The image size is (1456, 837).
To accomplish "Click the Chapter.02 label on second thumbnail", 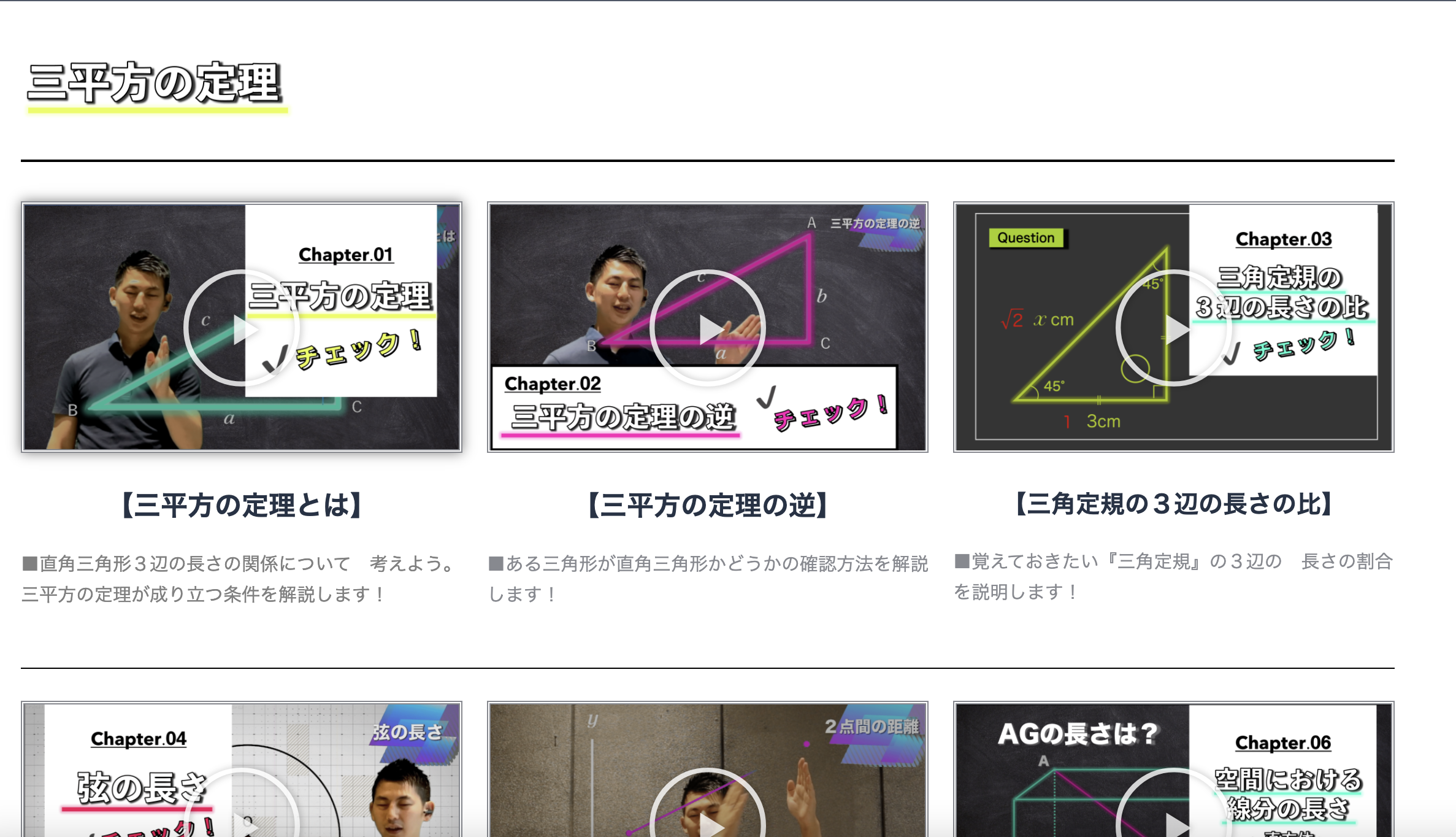I will point(553,384).
